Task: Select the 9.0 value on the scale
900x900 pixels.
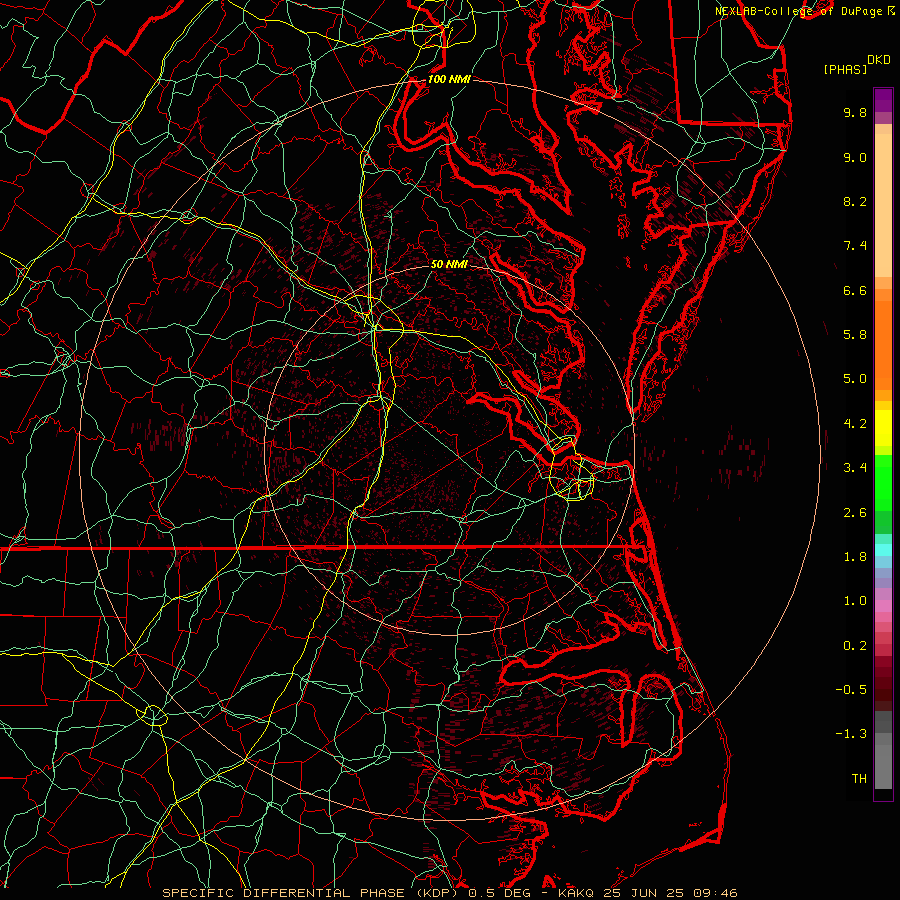Action: pyautogui.click(x=855, y=157)
